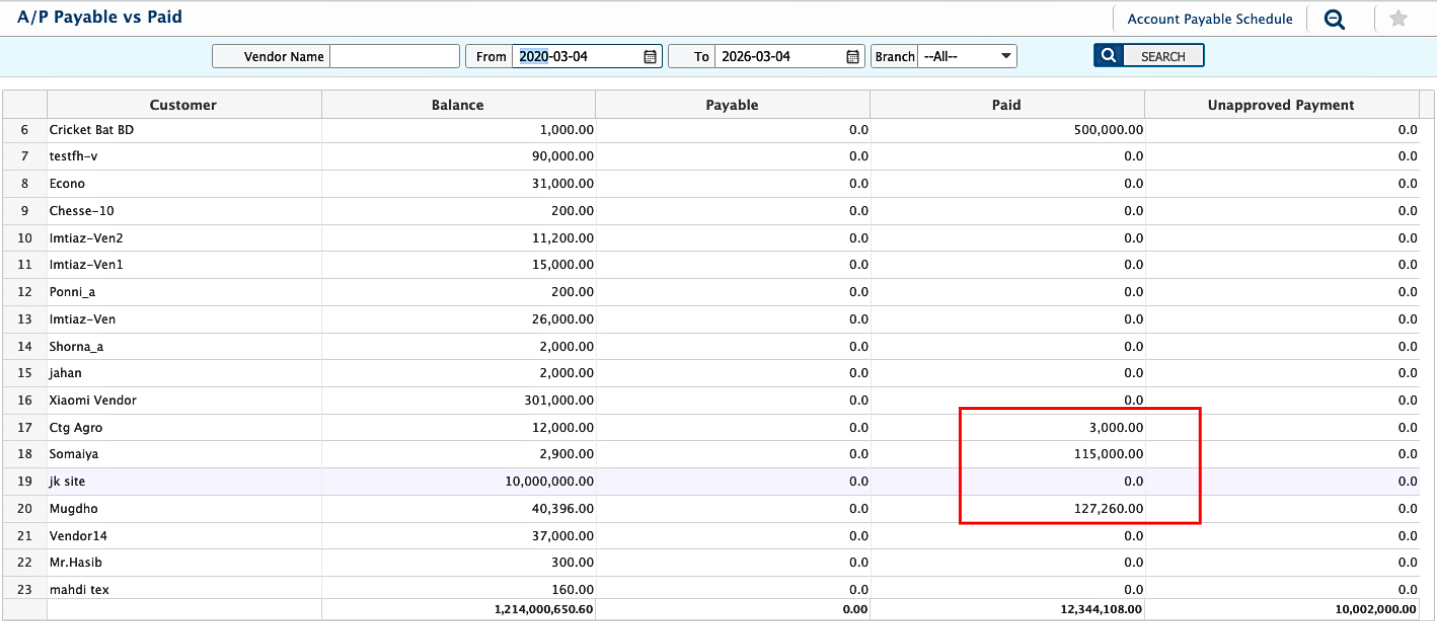Expand the Branch dropdown
The image size is (1437, 621).
[967, 57]
